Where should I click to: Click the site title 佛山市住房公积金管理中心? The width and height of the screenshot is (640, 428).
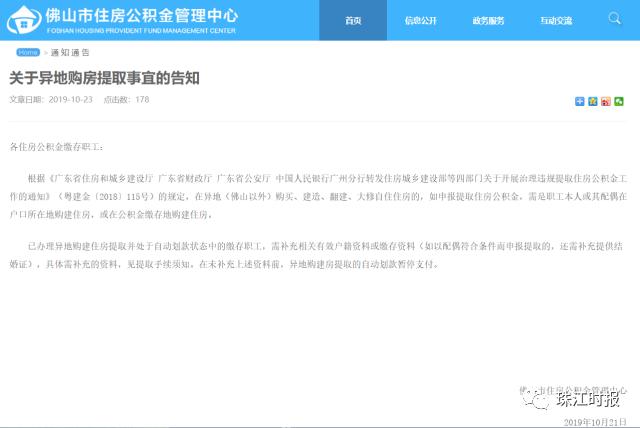click(142, 16)
